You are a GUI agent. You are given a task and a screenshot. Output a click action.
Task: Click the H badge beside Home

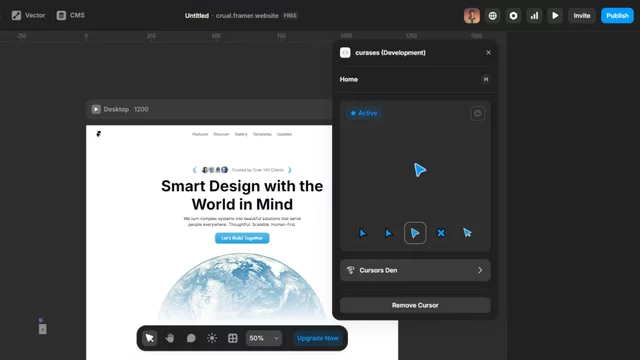pos(486,79)
